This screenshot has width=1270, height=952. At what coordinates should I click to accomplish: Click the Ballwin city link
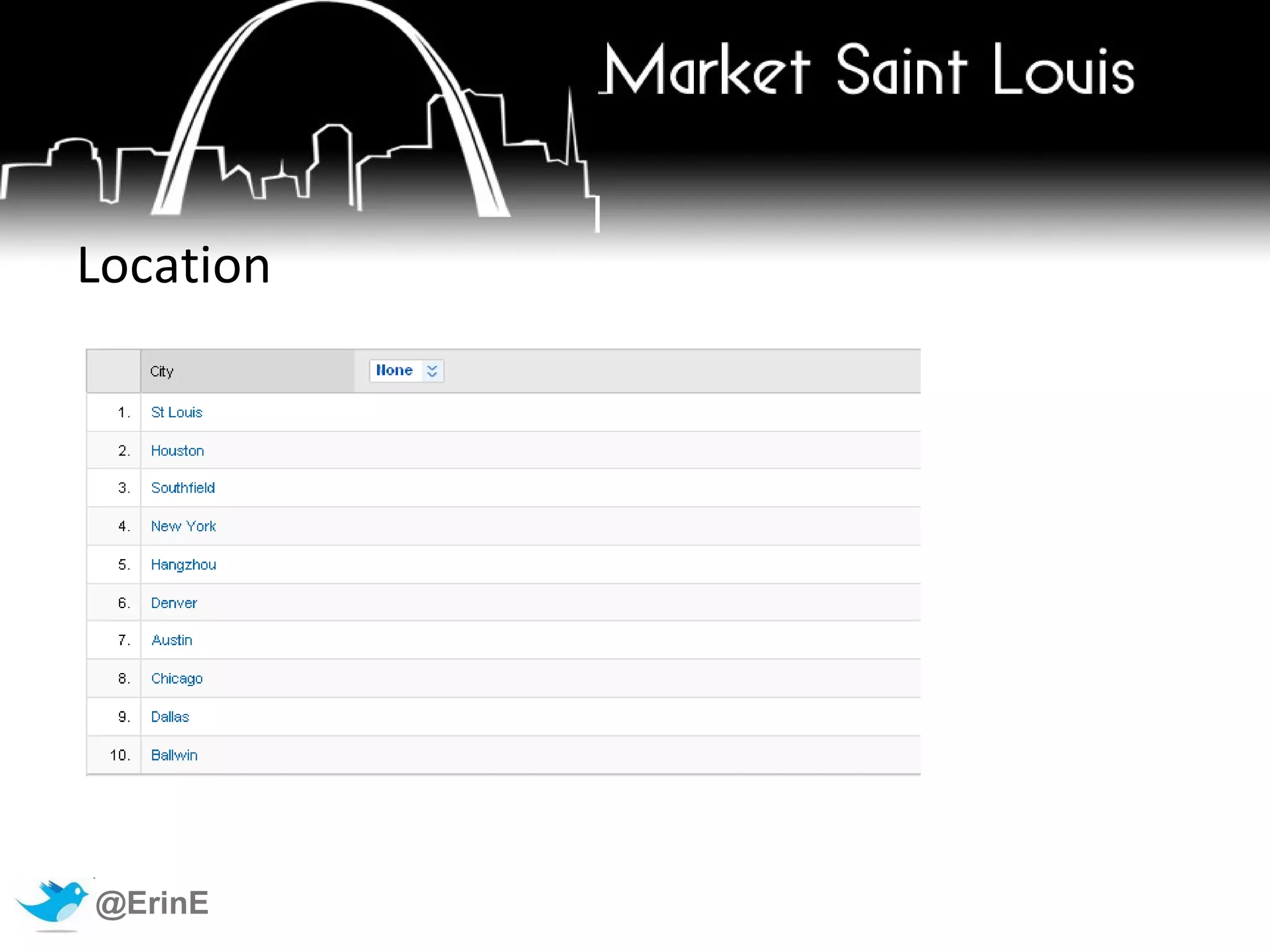(x=174, y=756)
